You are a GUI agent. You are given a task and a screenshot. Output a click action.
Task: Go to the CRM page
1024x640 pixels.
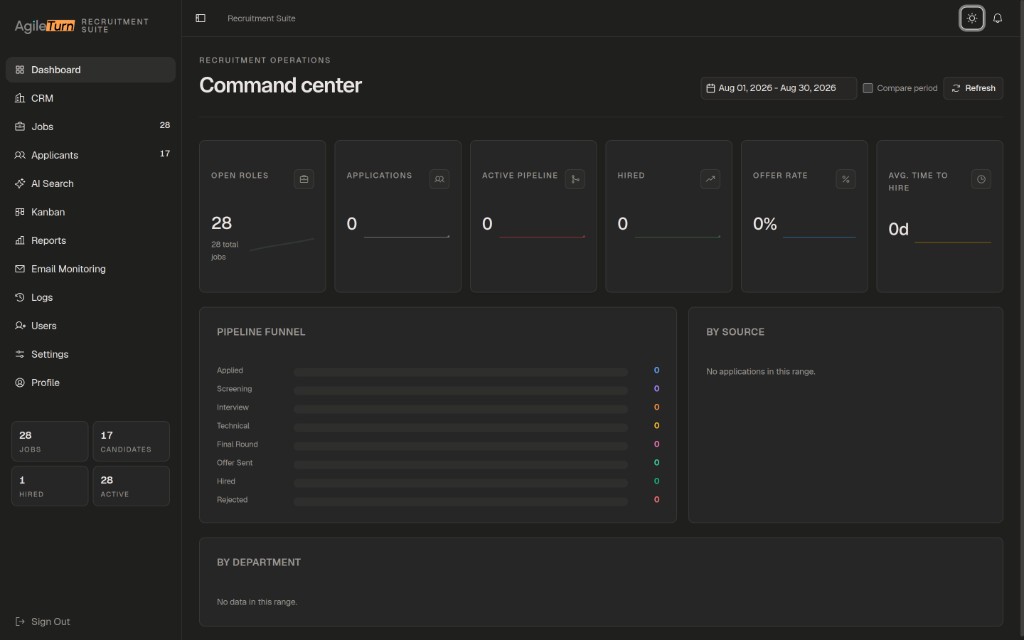tap(91, 98)
